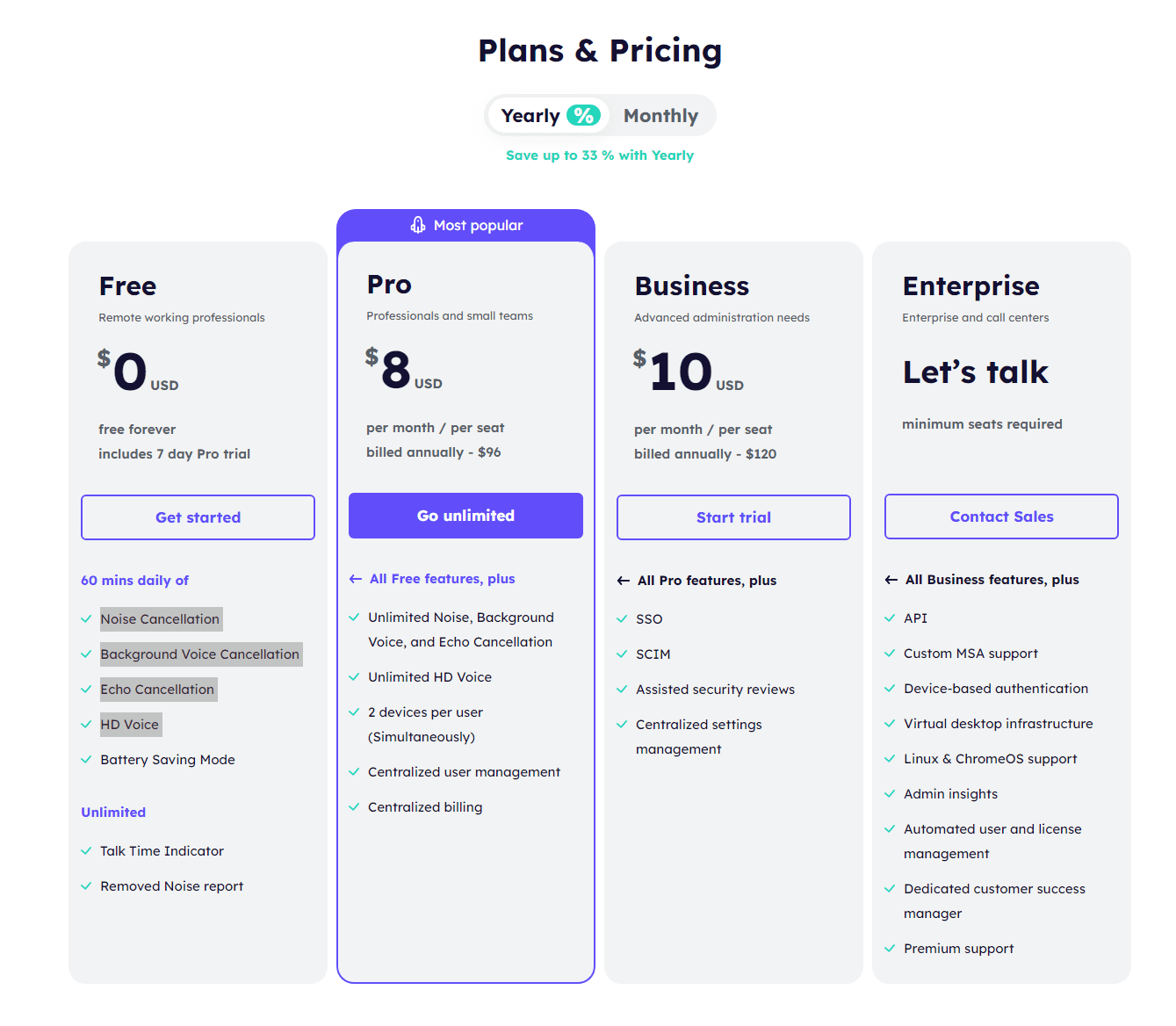
Task: Click Save up to 33% with Yearly text
Action: tap(600, 155)
